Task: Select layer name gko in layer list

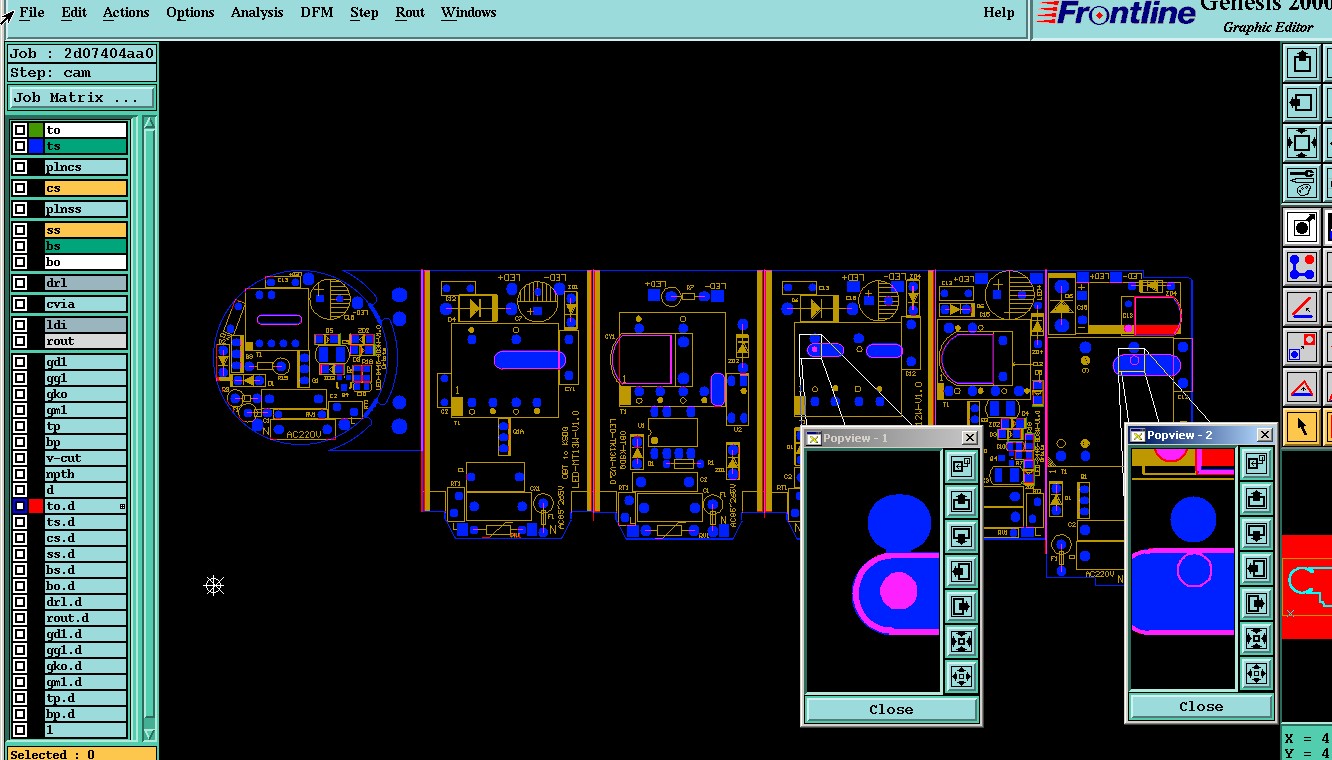Action: point(86,394)
